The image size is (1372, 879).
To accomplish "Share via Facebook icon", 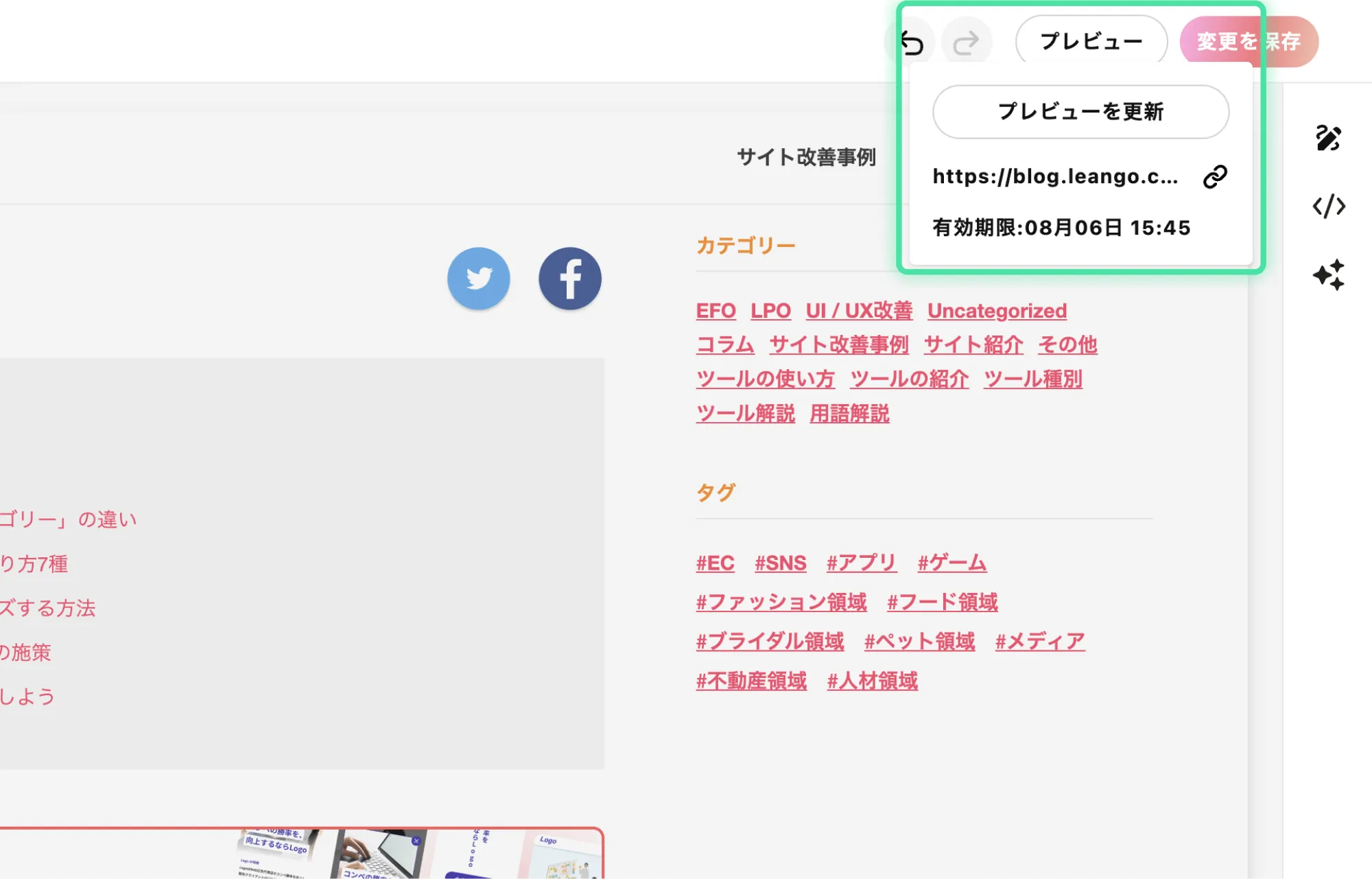I will pos(570,279).
